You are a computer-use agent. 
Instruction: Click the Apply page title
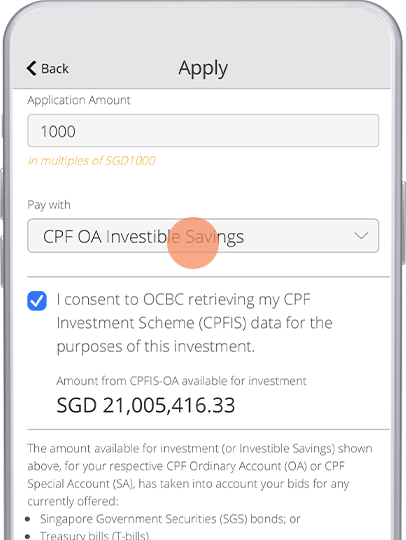pos(203,69)
